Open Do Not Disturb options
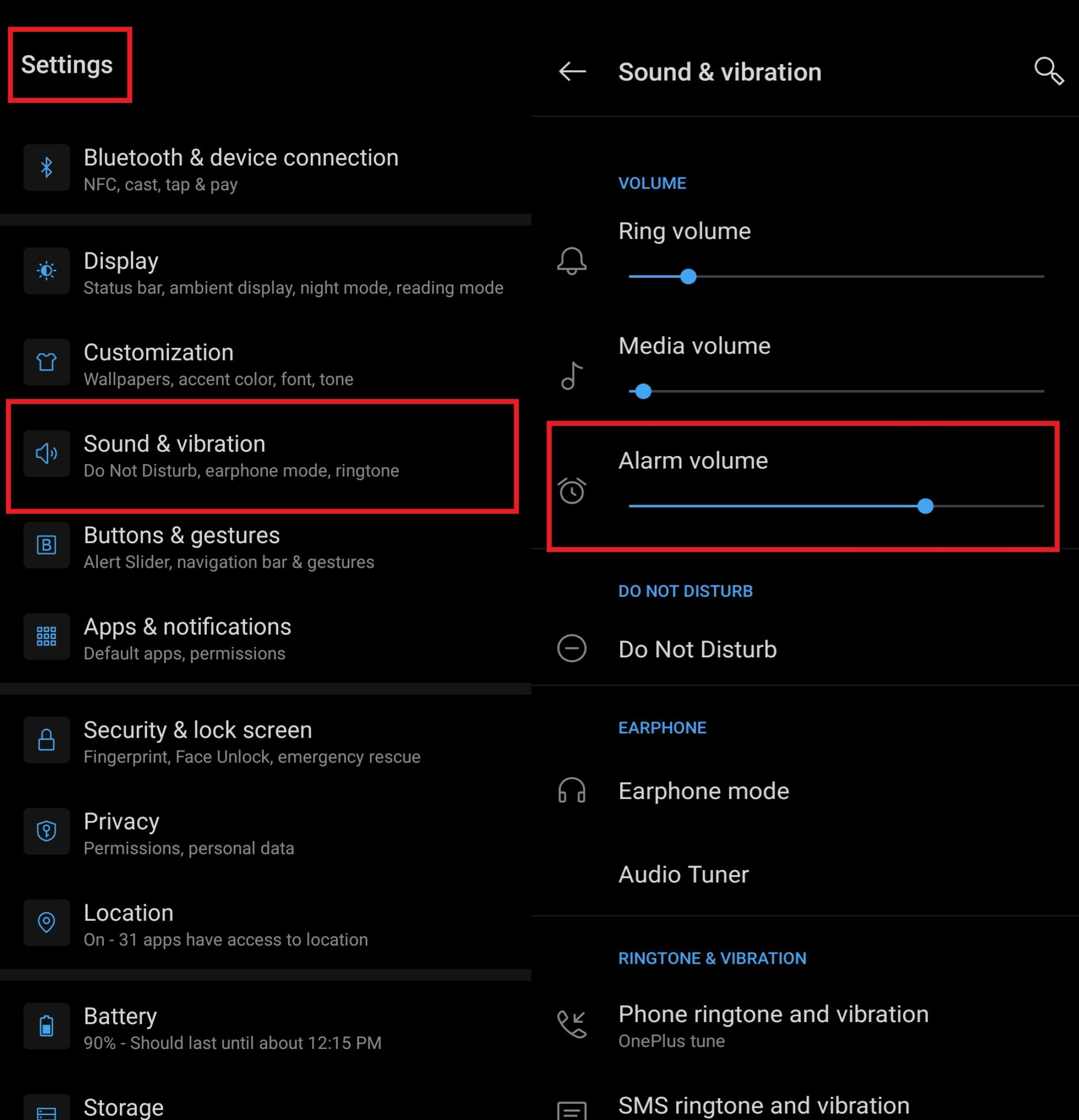This screenshot has width=1079, height=1120. click(697, 649)
